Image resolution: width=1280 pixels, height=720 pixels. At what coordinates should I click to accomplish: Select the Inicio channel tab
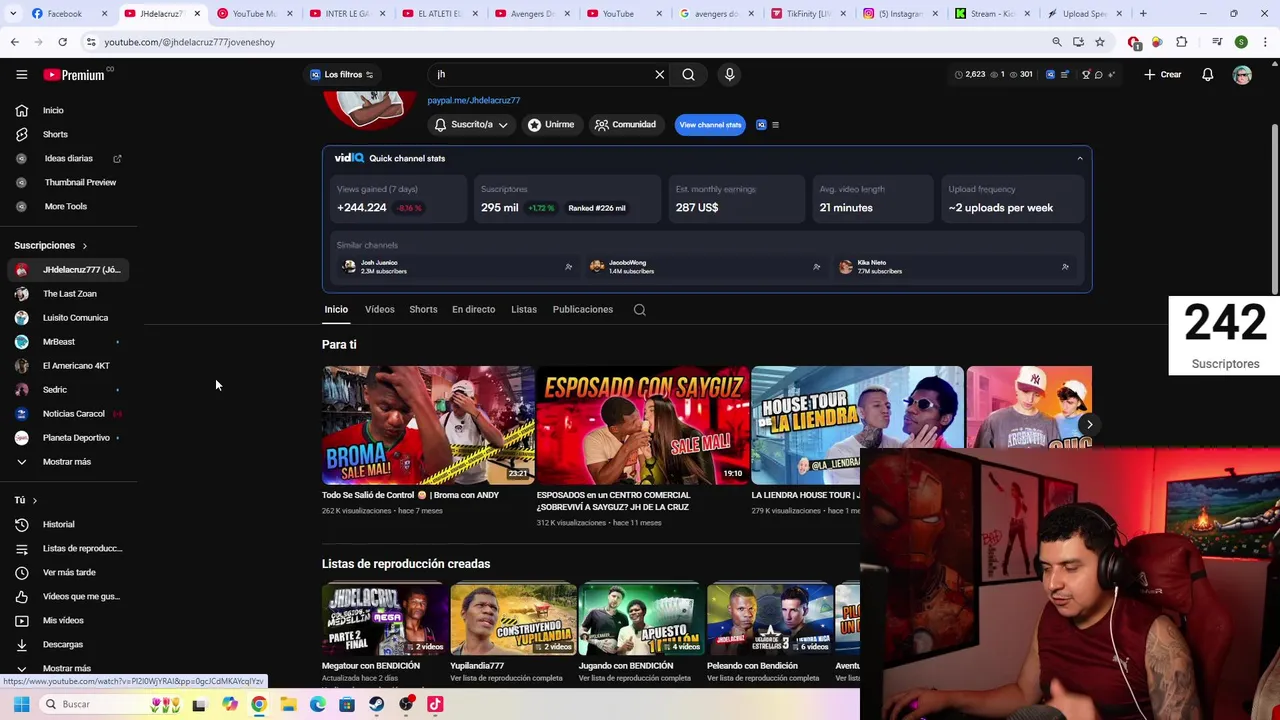pos(336,309)
